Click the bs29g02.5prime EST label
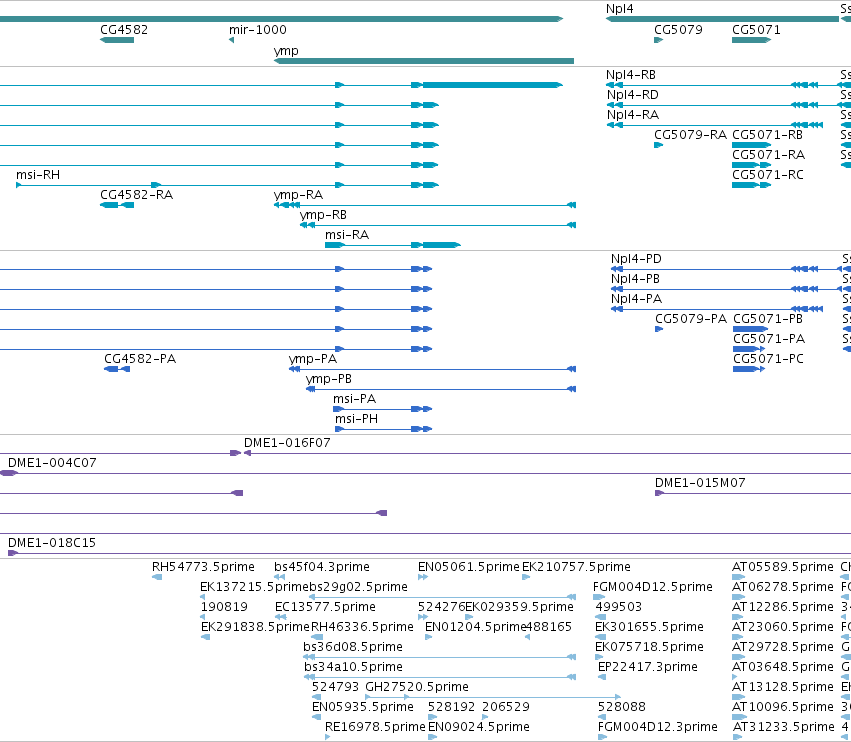The width and height of the screenshot is (851, 742). pyautogui.click(x=358, y=587)
